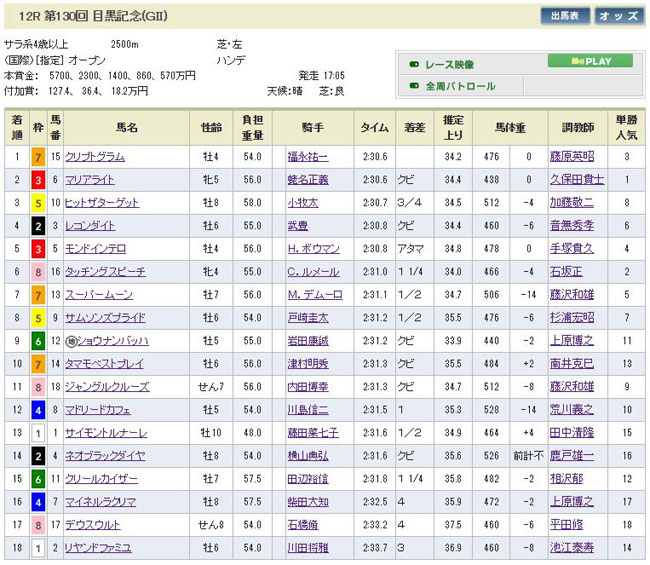Click the green icon beside レース映像
This screenshot has width=650, height=565.
click(x=414, y=63)
